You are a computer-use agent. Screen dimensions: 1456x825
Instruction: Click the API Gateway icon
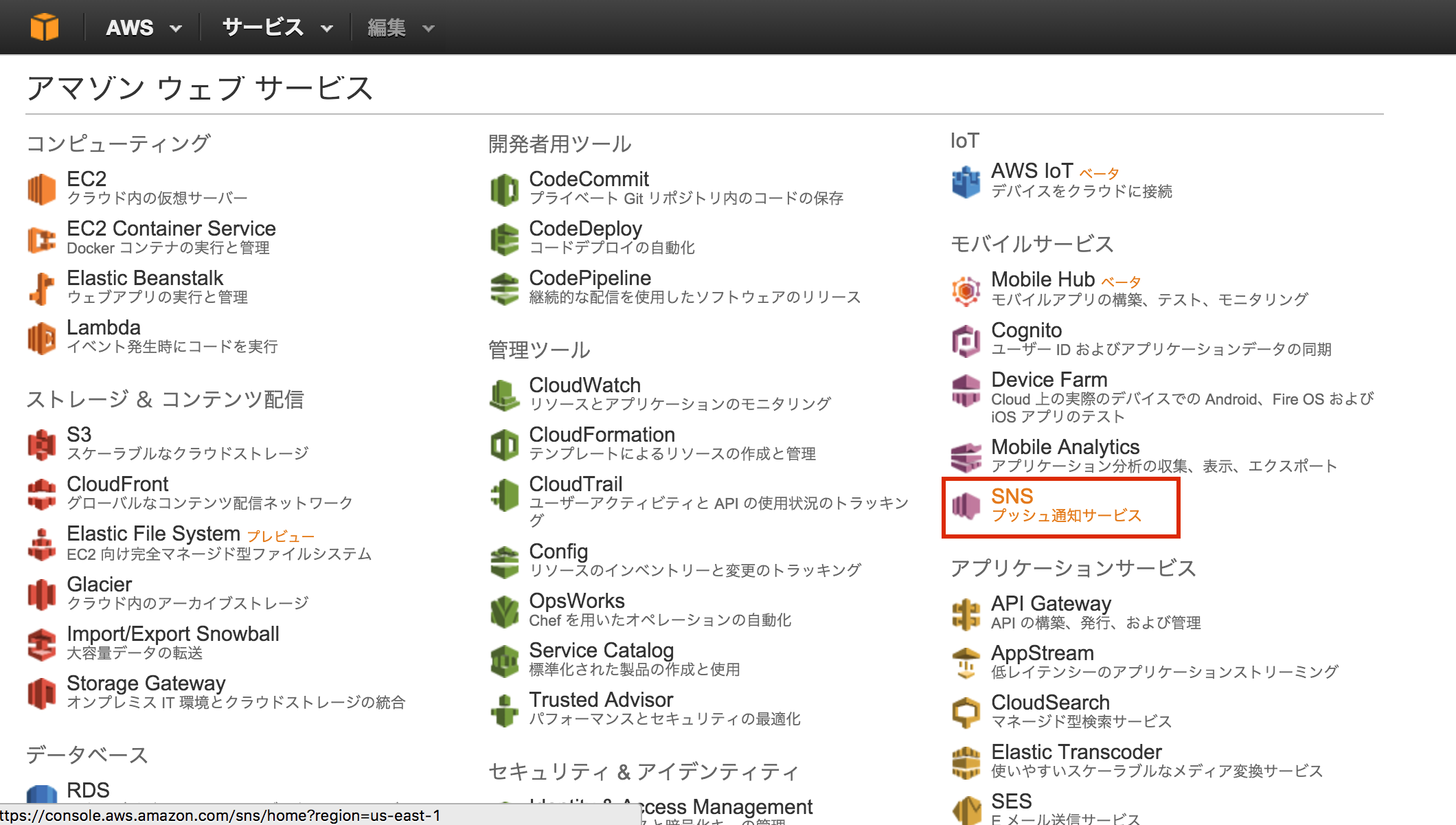[966, 613]
